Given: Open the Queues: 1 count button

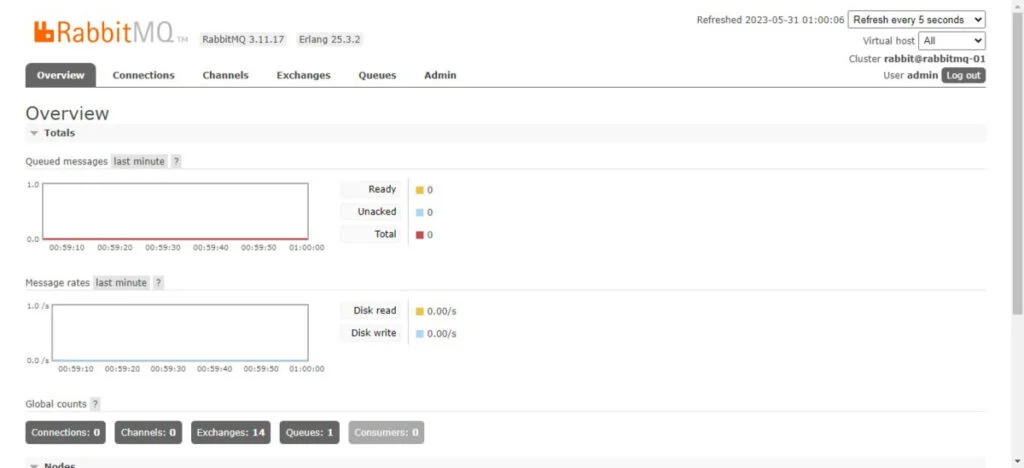Looking at the screenshot, I should (310, 432).
